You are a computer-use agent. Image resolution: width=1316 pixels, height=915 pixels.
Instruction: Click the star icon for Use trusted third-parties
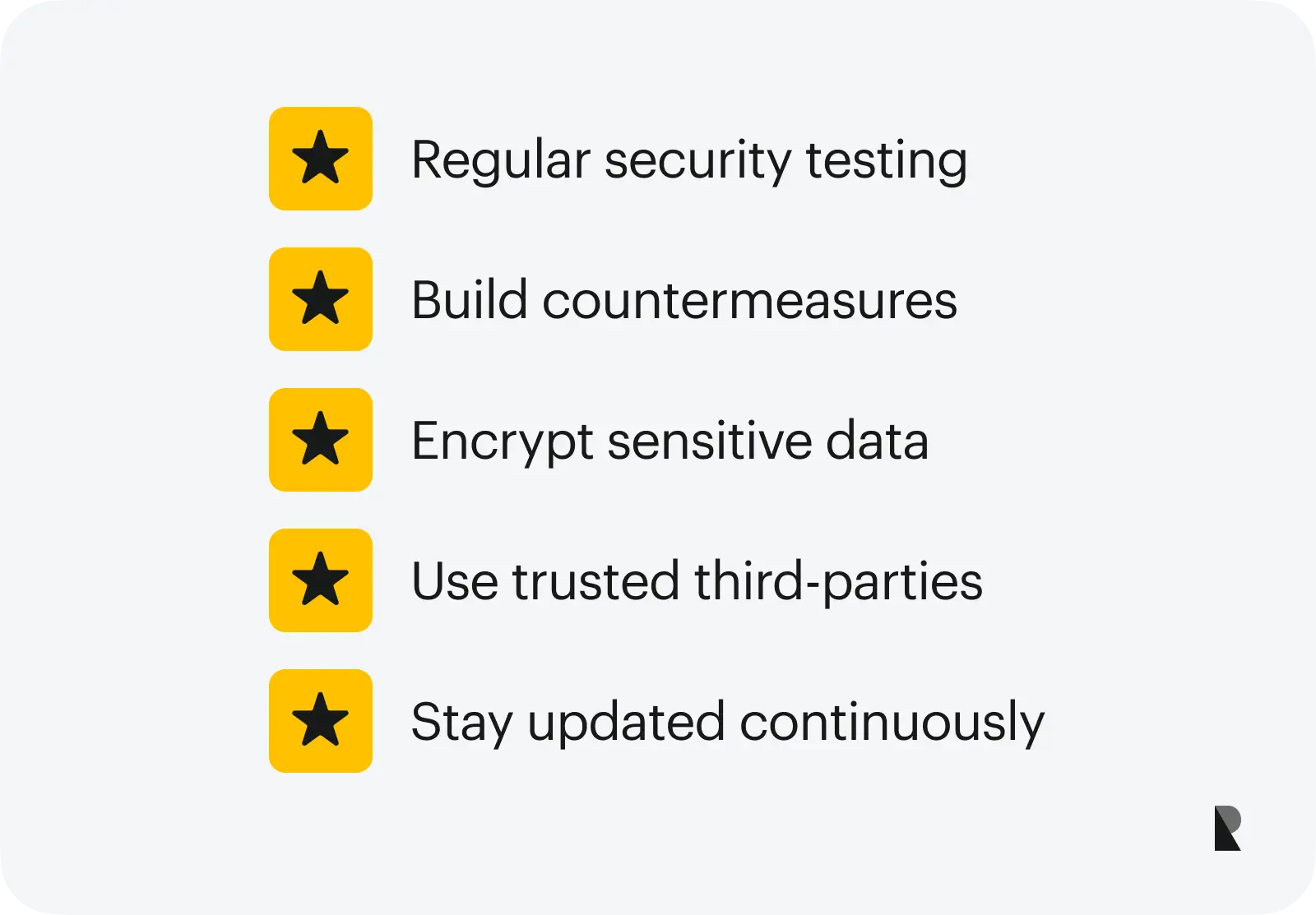[x=321, y=580]
